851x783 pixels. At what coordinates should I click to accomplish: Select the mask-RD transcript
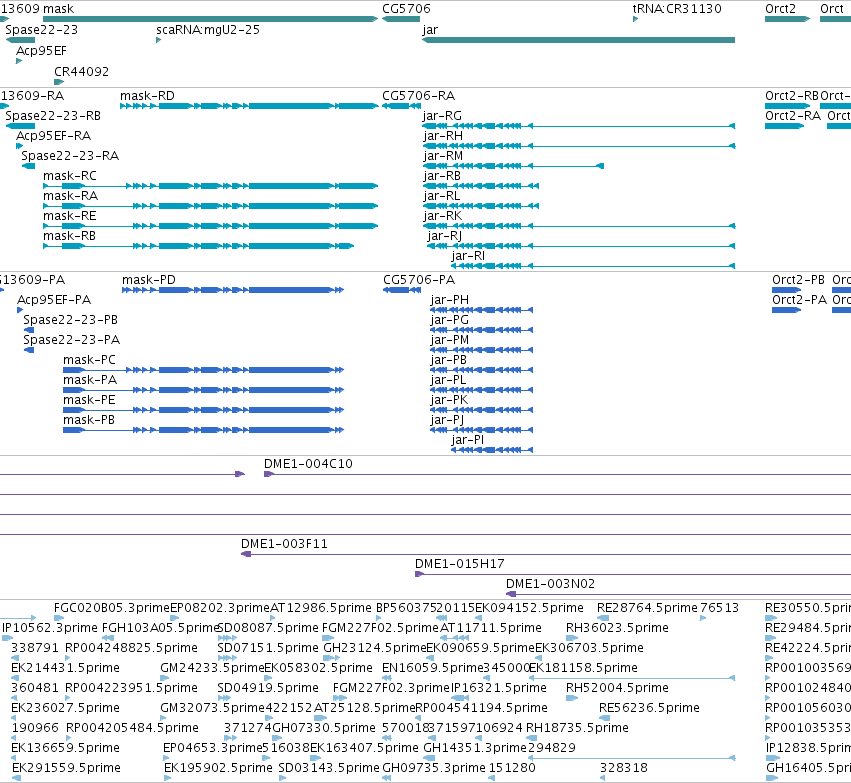pos(249,106)
